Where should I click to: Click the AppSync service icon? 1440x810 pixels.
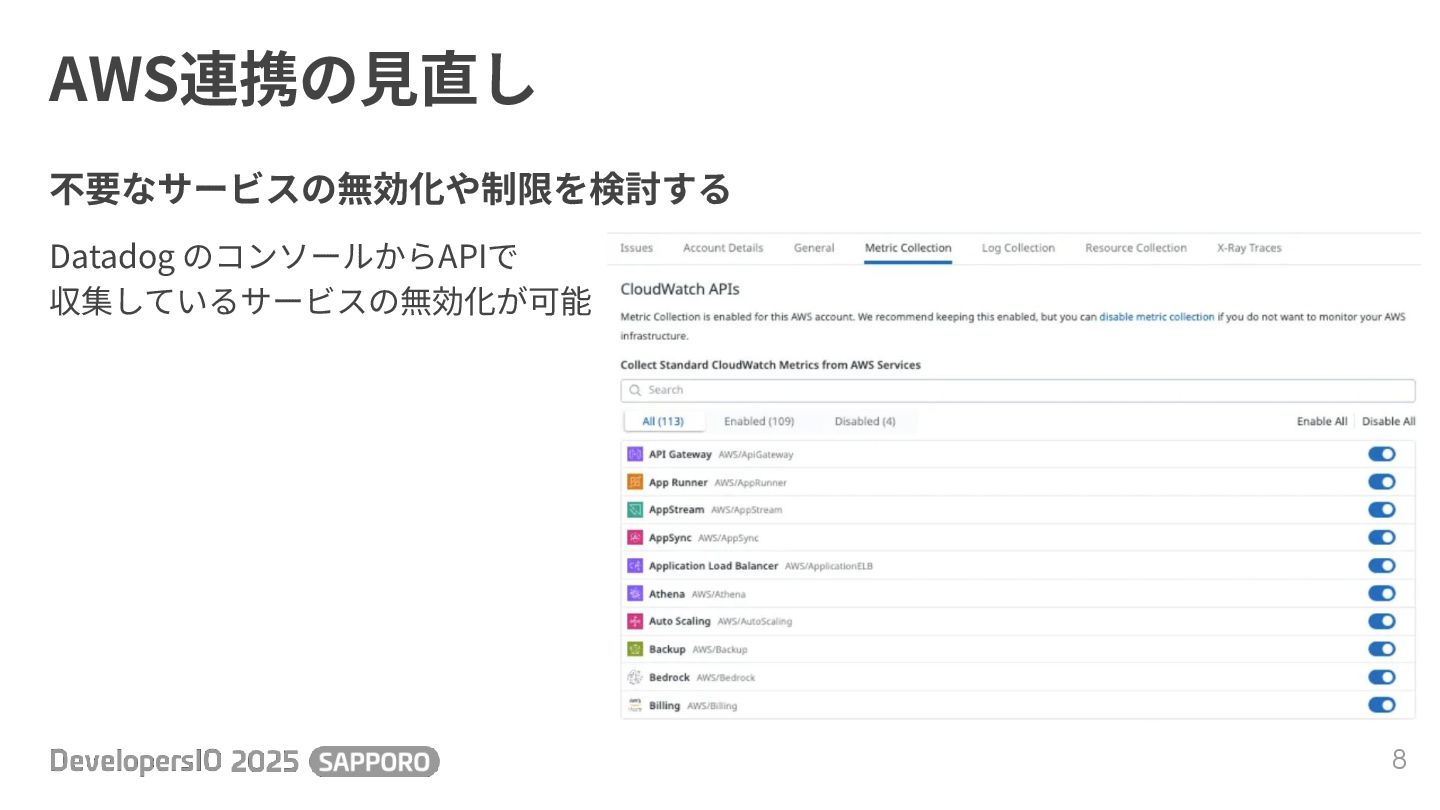[634, 538]
